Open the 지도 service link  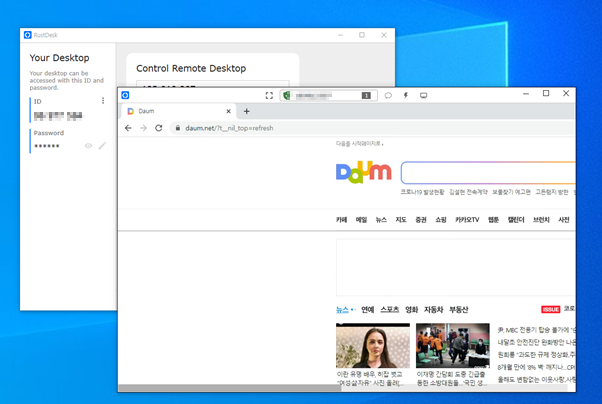[x=401, y=220]
